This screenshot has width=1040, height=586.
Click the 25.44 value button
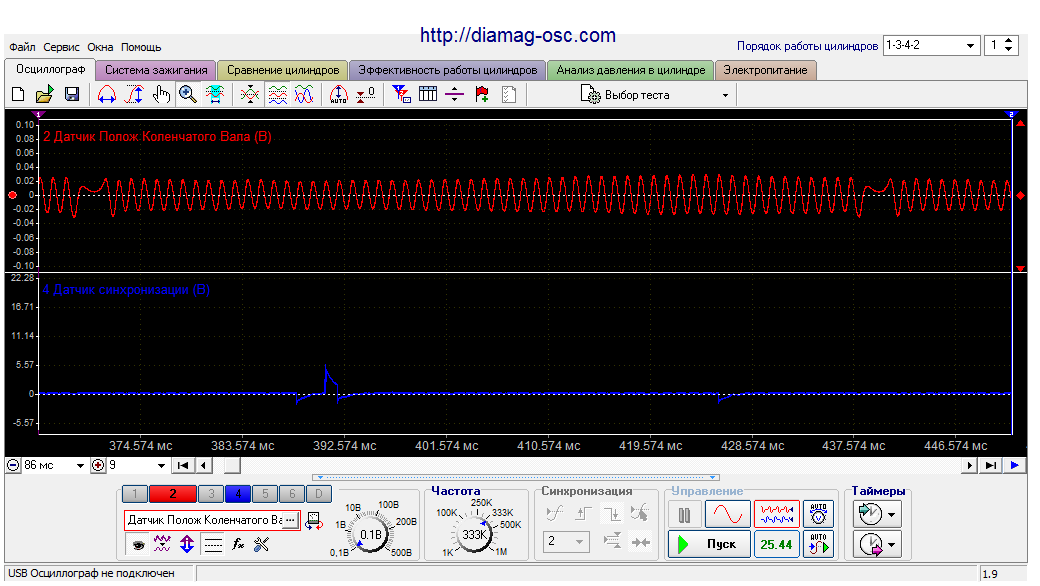776,545
